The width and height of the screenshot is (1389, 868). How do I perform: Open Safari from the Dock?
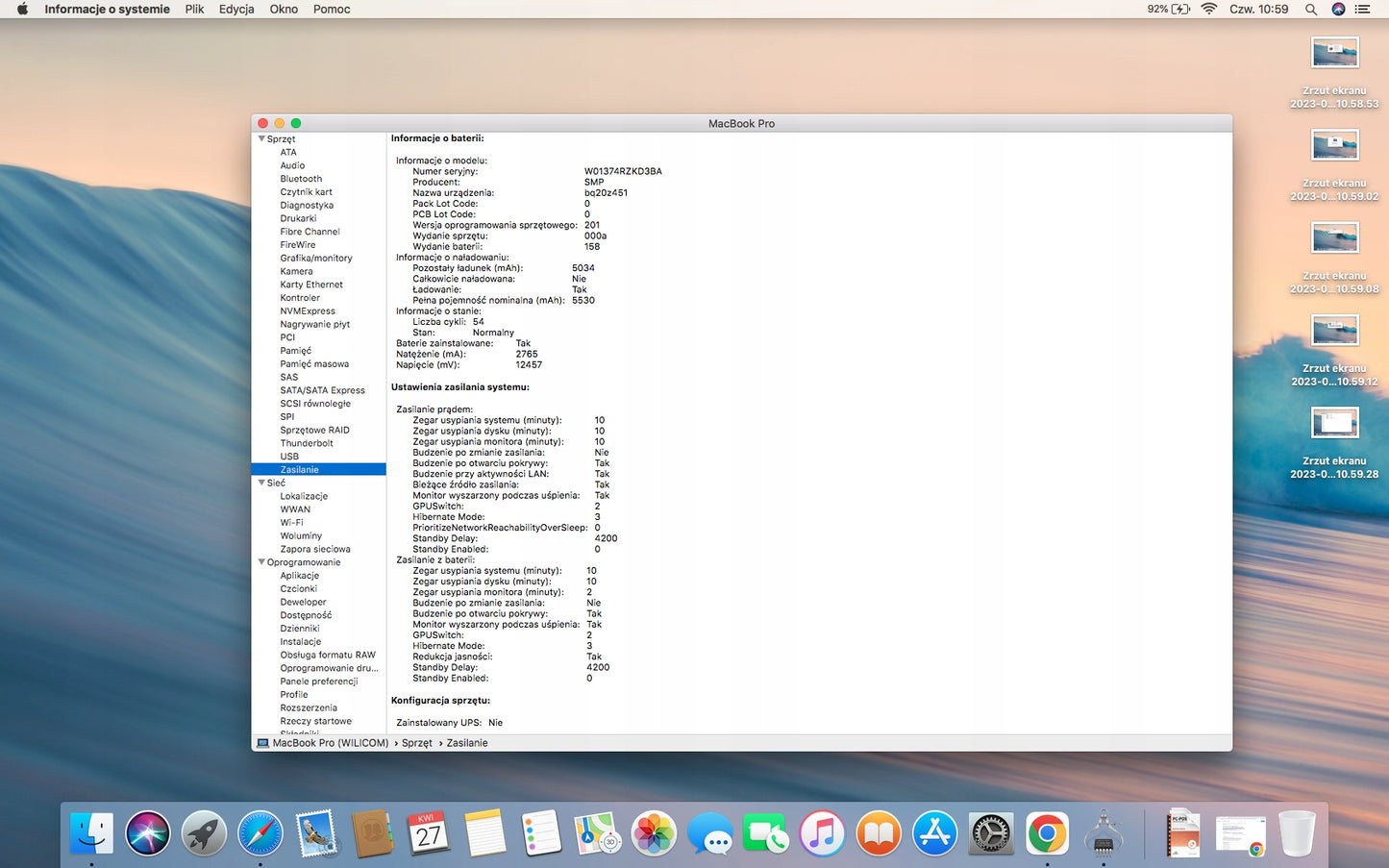click(x=260, y=832)
